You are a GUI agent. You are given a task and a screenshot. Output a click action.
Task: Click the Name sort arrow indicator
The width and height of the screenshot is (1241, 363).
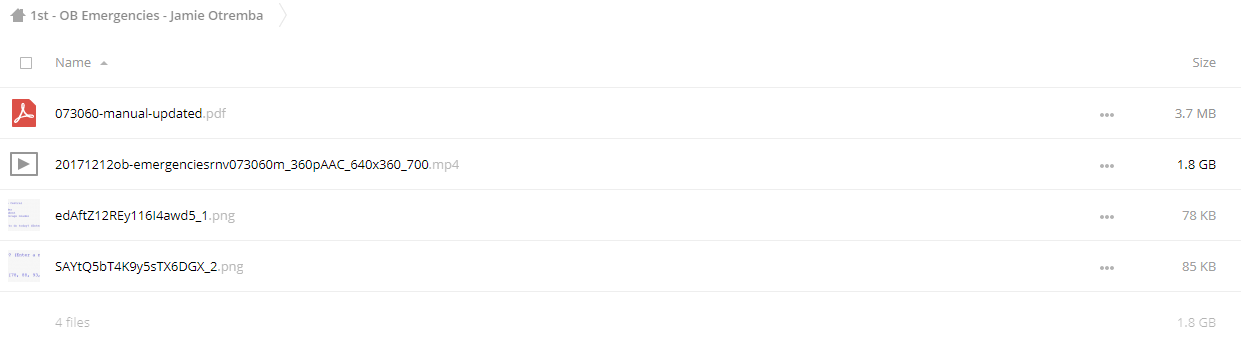pyautogui.click(x=104, y=63)
